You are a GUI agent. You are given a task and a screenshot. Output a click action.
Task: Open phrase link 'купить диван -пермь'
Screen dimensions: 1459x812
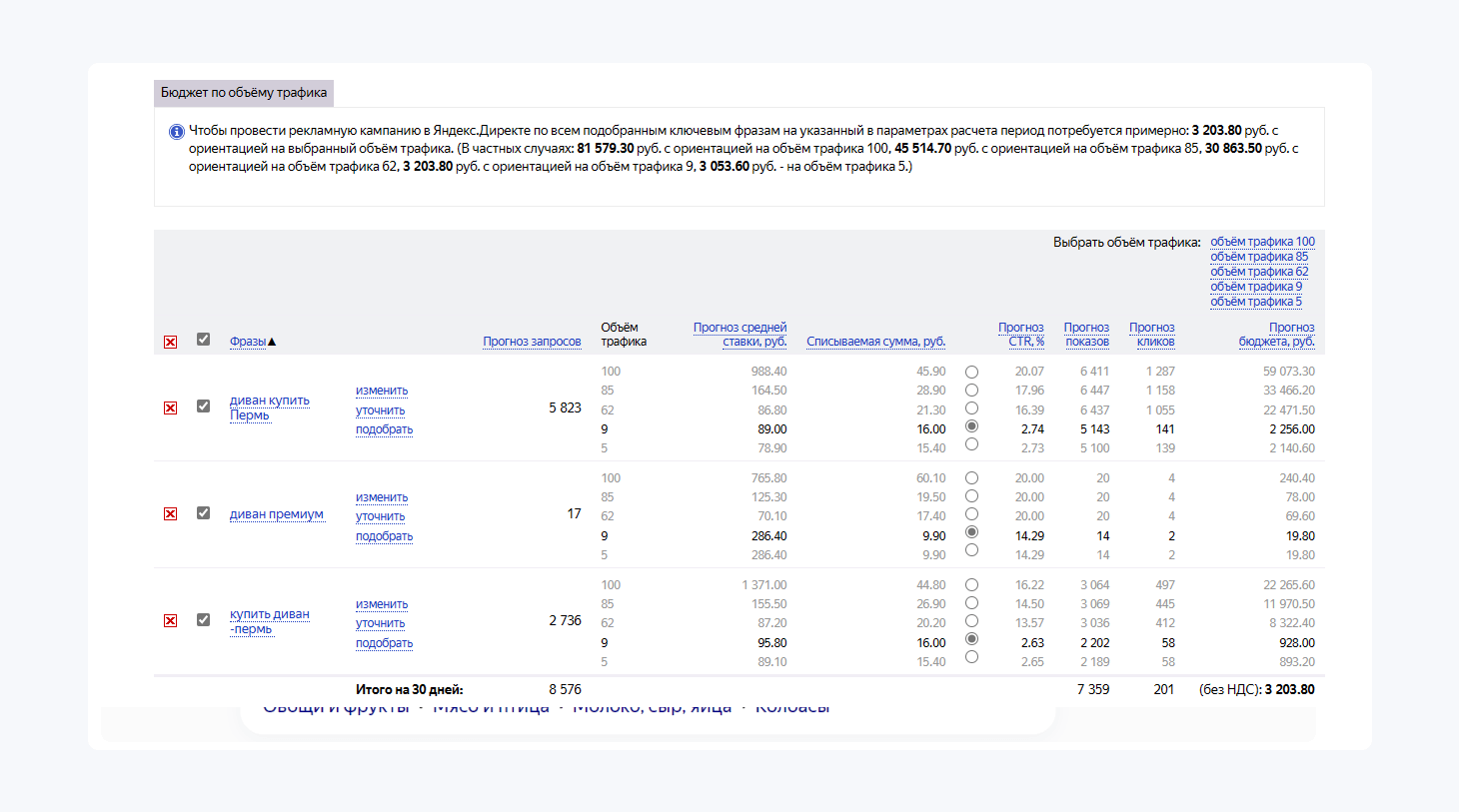[x=270, y=621]
